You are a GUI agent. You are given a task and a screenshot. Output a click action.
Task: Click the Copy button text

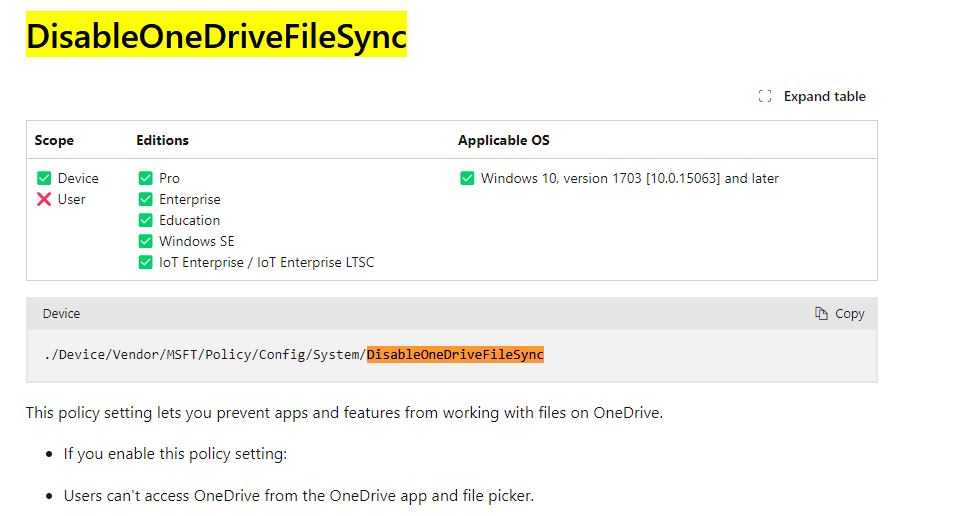point(850,314)
